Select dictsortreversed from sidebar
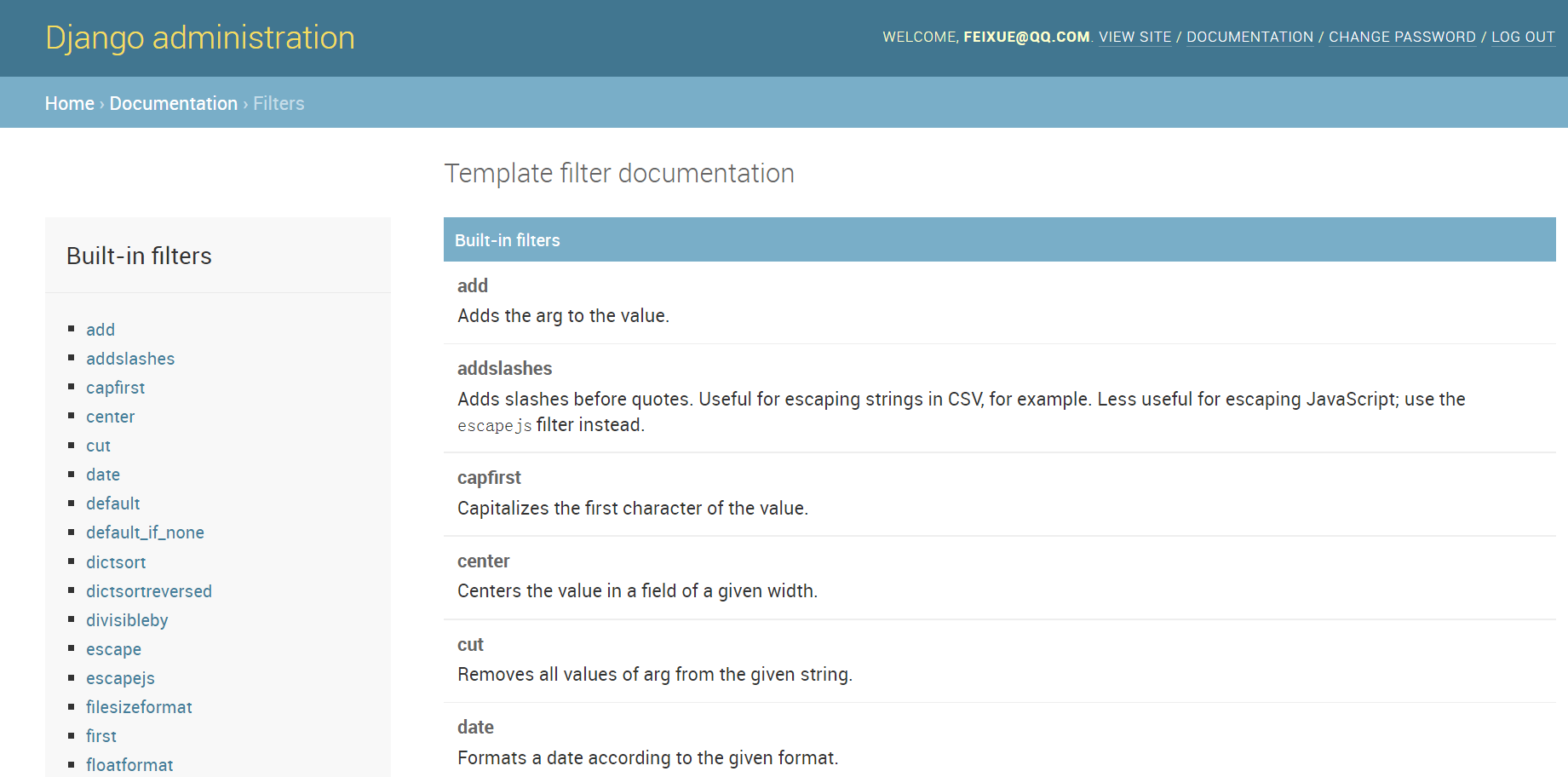 (149, 591)
